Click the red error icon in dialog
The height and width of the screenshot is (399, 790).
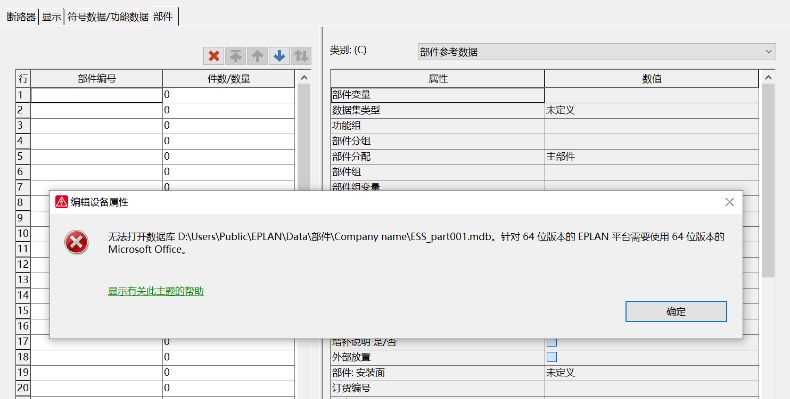[x=76, y=243]
